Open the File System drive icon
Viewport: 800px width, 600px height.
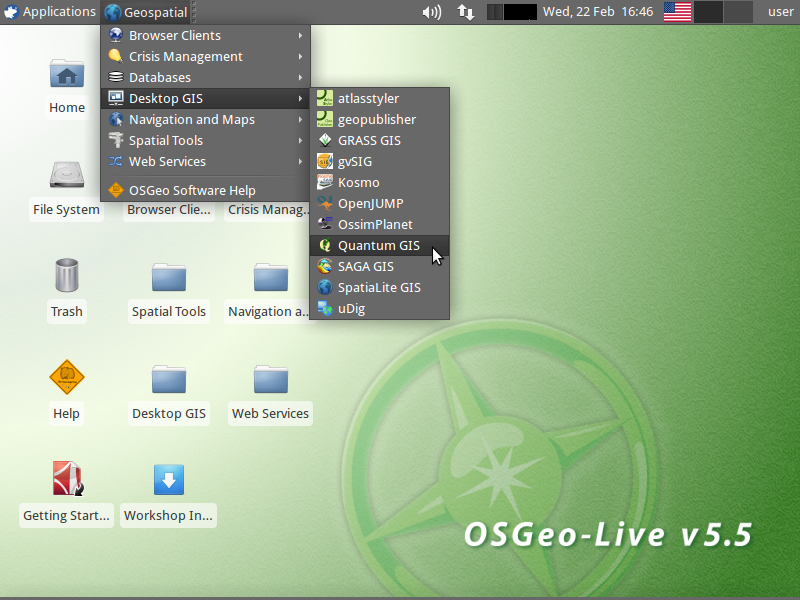click(x=67, y=174)
